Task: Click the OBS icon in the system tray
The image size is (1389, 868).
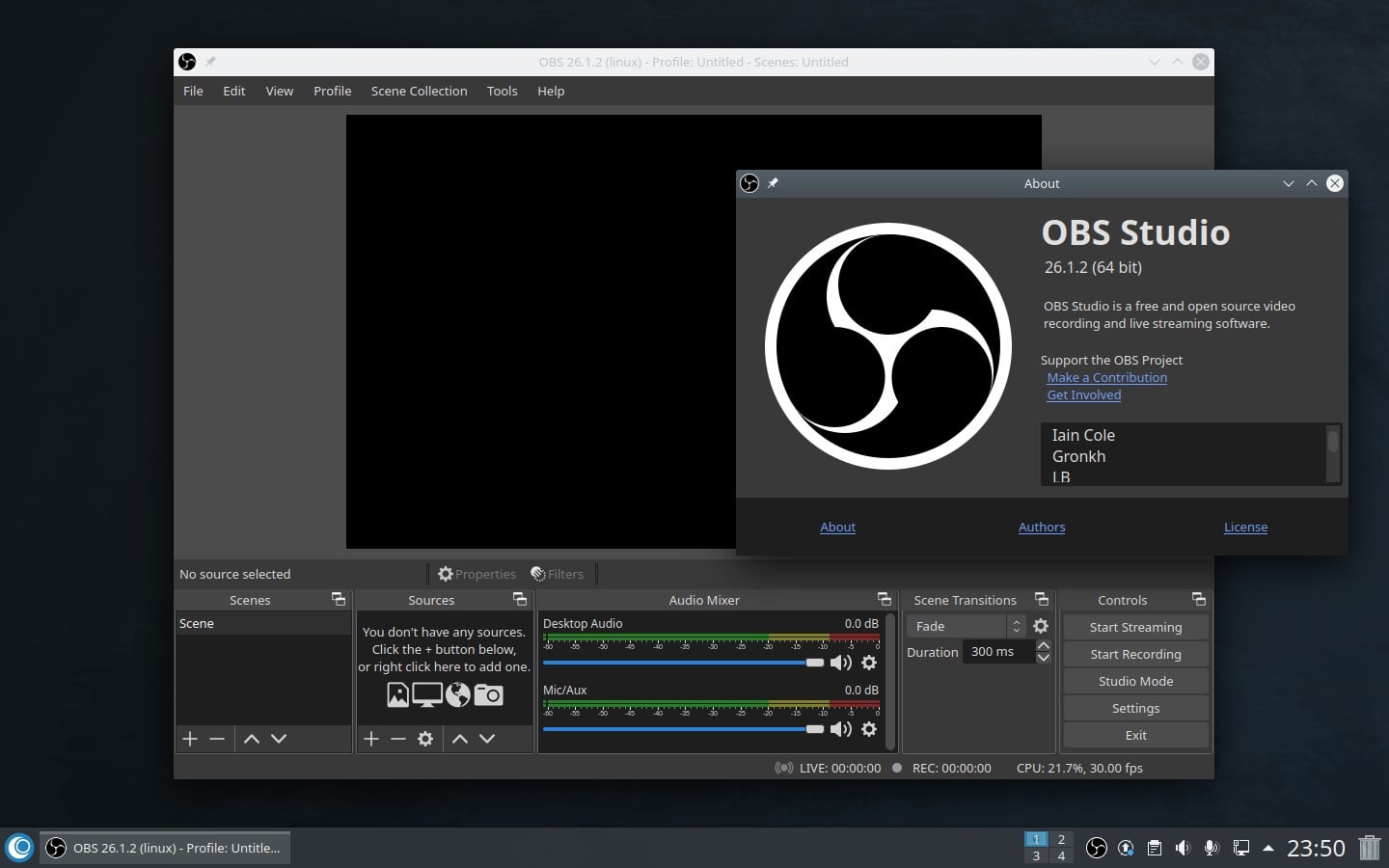Action: [x=1097, y=848]
